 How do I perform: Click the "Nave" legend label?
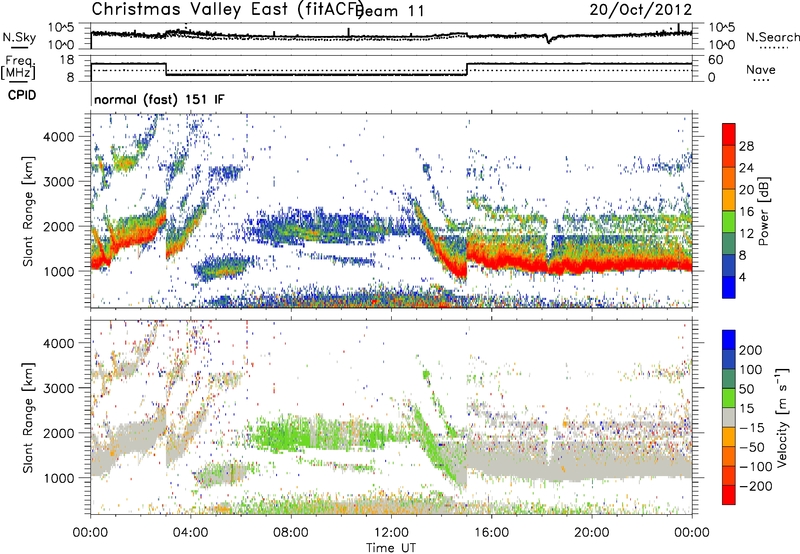761,69
